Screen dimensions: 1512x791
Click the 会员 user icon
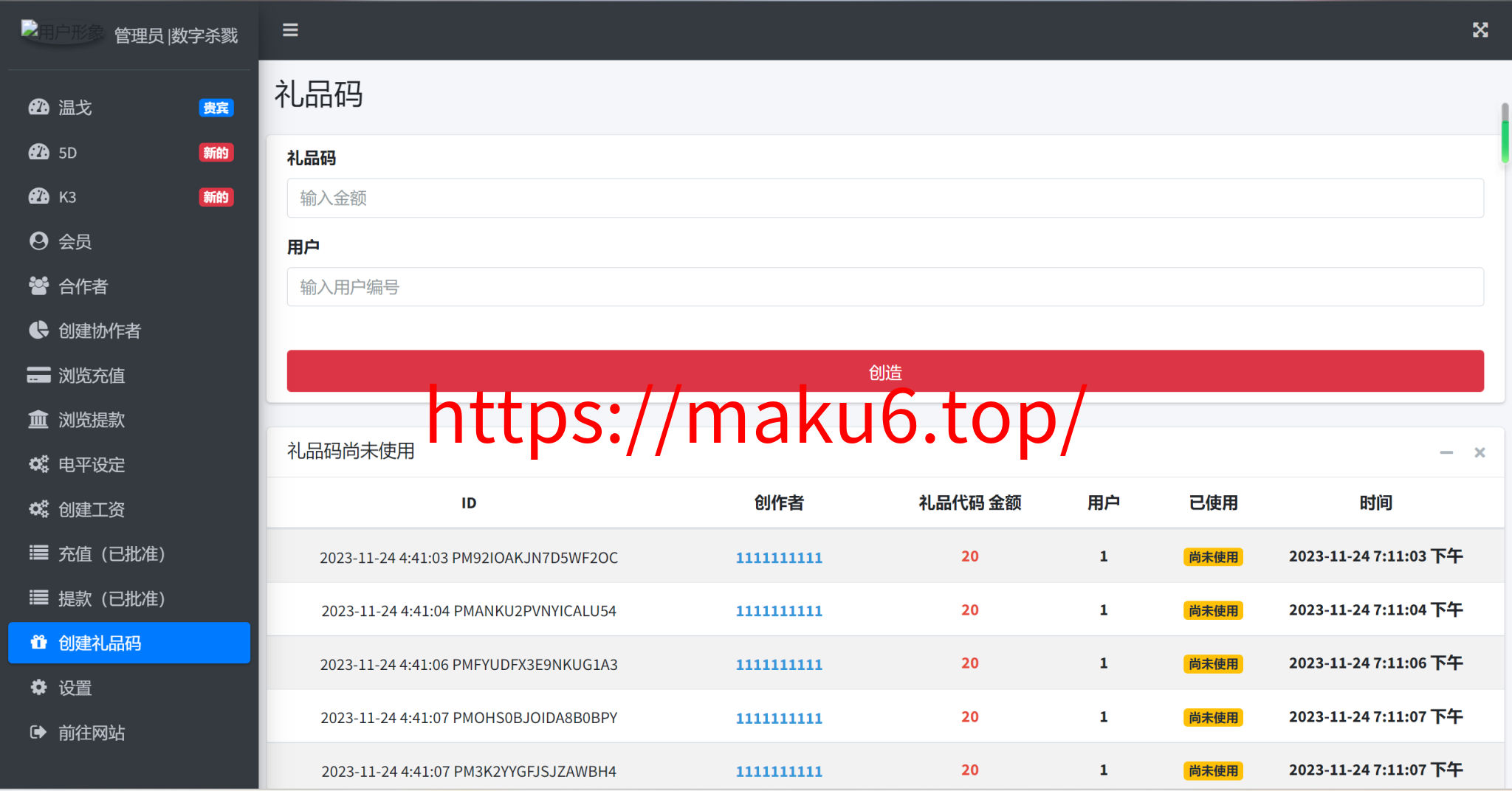coord(38,241)
